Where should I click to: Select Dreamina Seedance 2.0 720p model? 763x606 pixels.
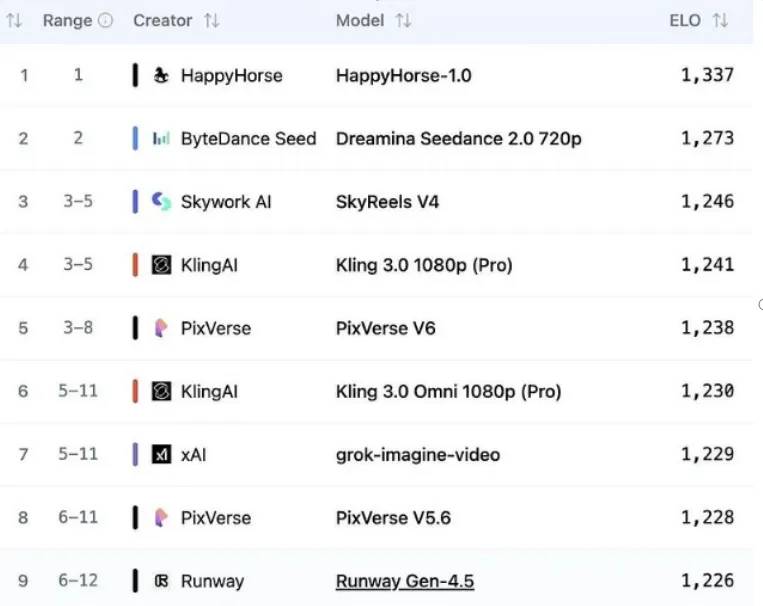click(x=458, y=139)
